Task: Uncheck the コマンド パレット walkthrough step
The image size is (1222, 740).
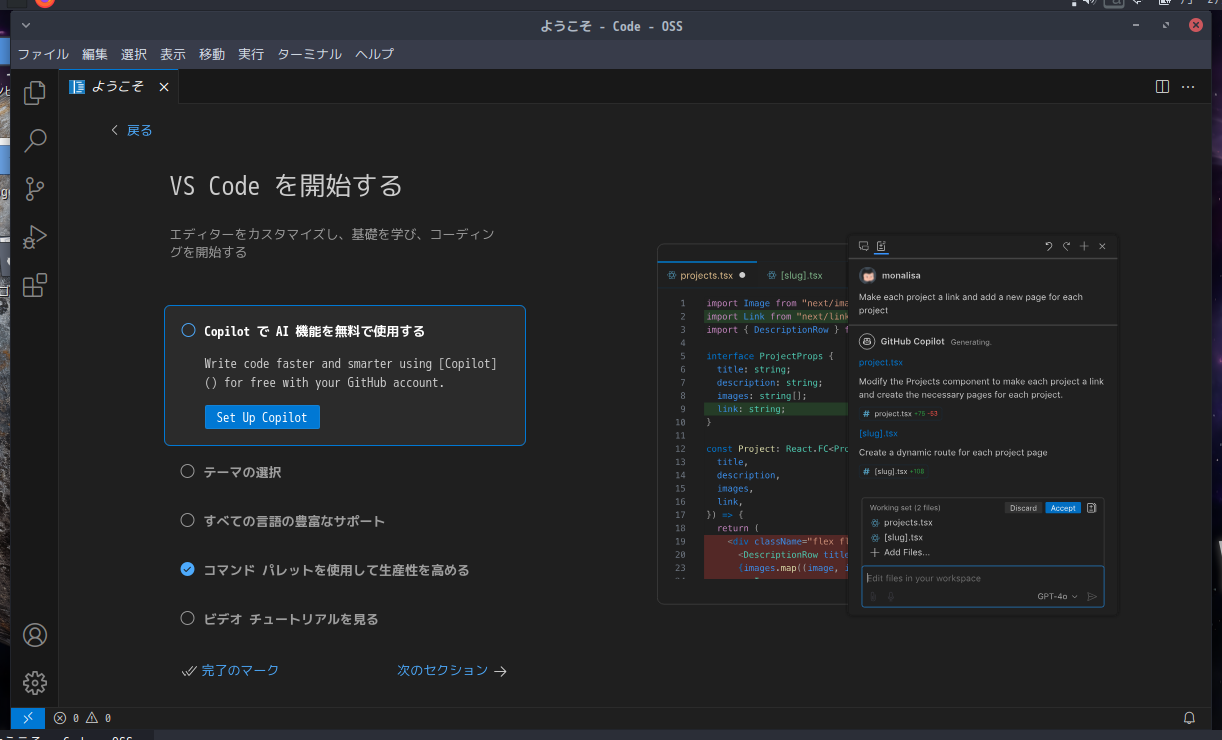Action: pyautogui.click(x=187, y=569)
